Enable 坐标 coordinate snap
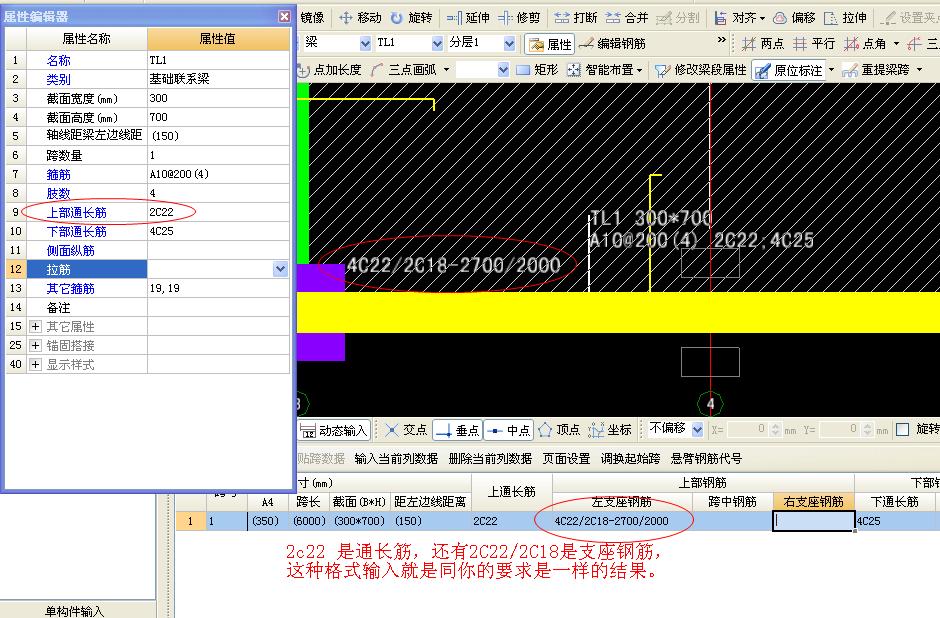This screenshot has width=940, height=618. 610,430
